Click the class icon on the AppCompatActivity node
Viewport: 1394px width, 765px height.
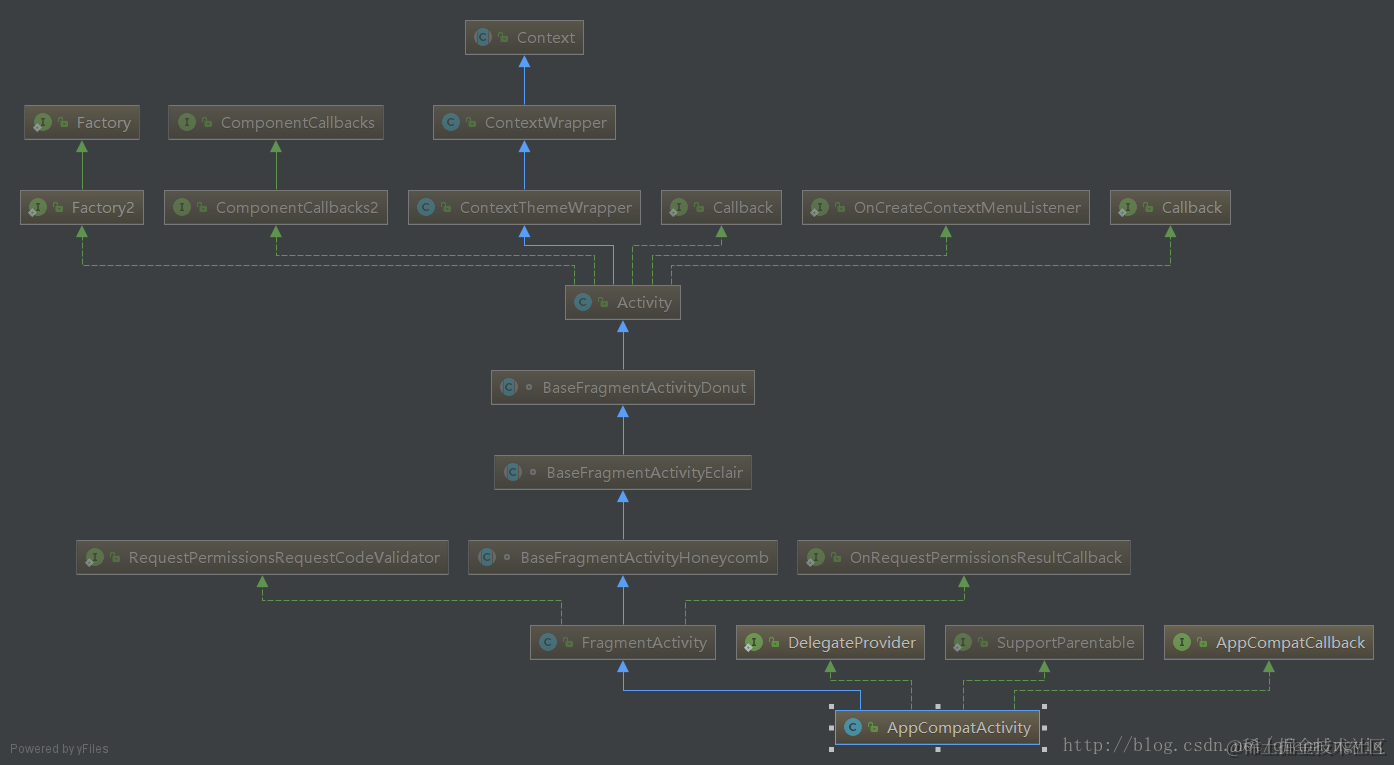853,728
